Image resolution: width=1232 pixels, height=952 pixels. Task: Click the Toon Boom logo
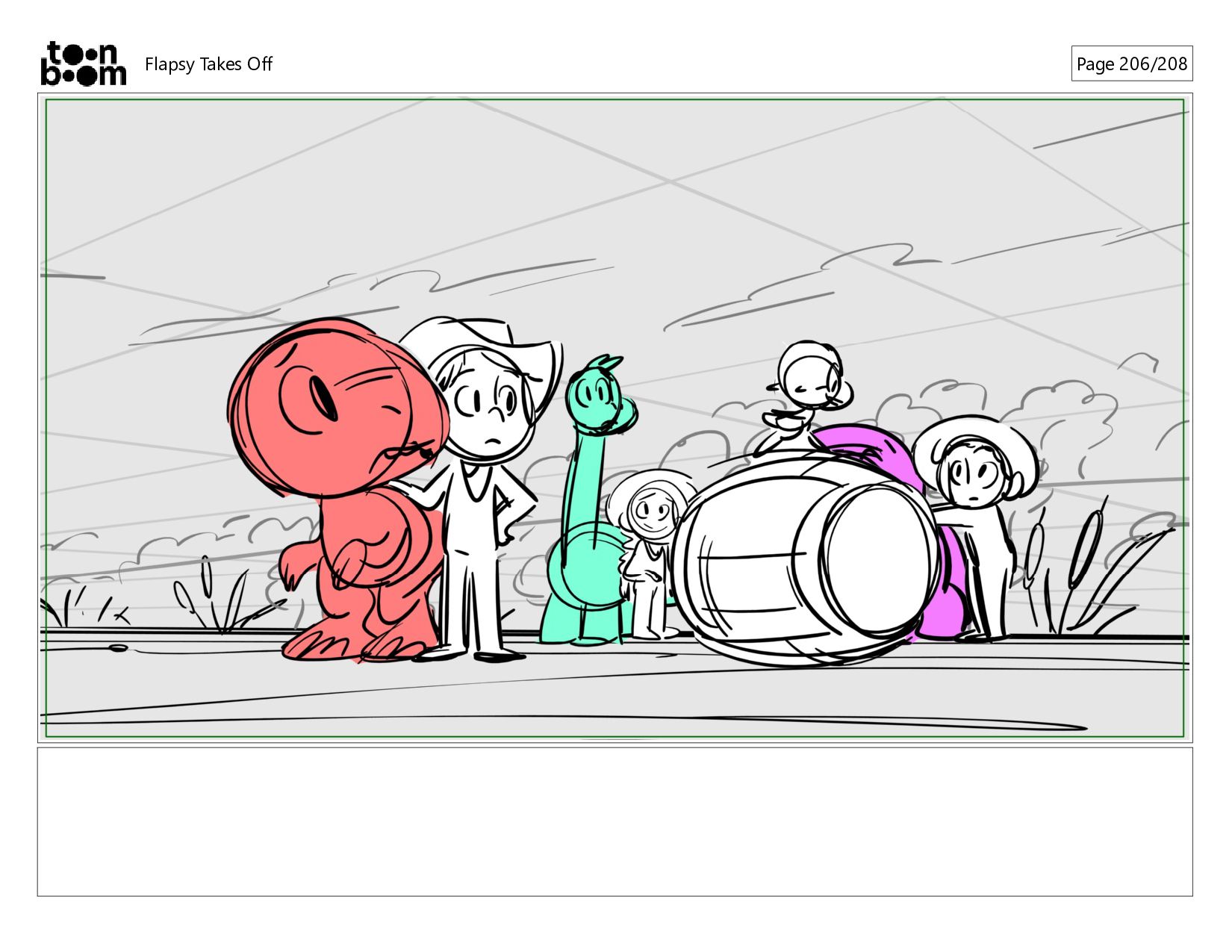[x=83, y=63]
